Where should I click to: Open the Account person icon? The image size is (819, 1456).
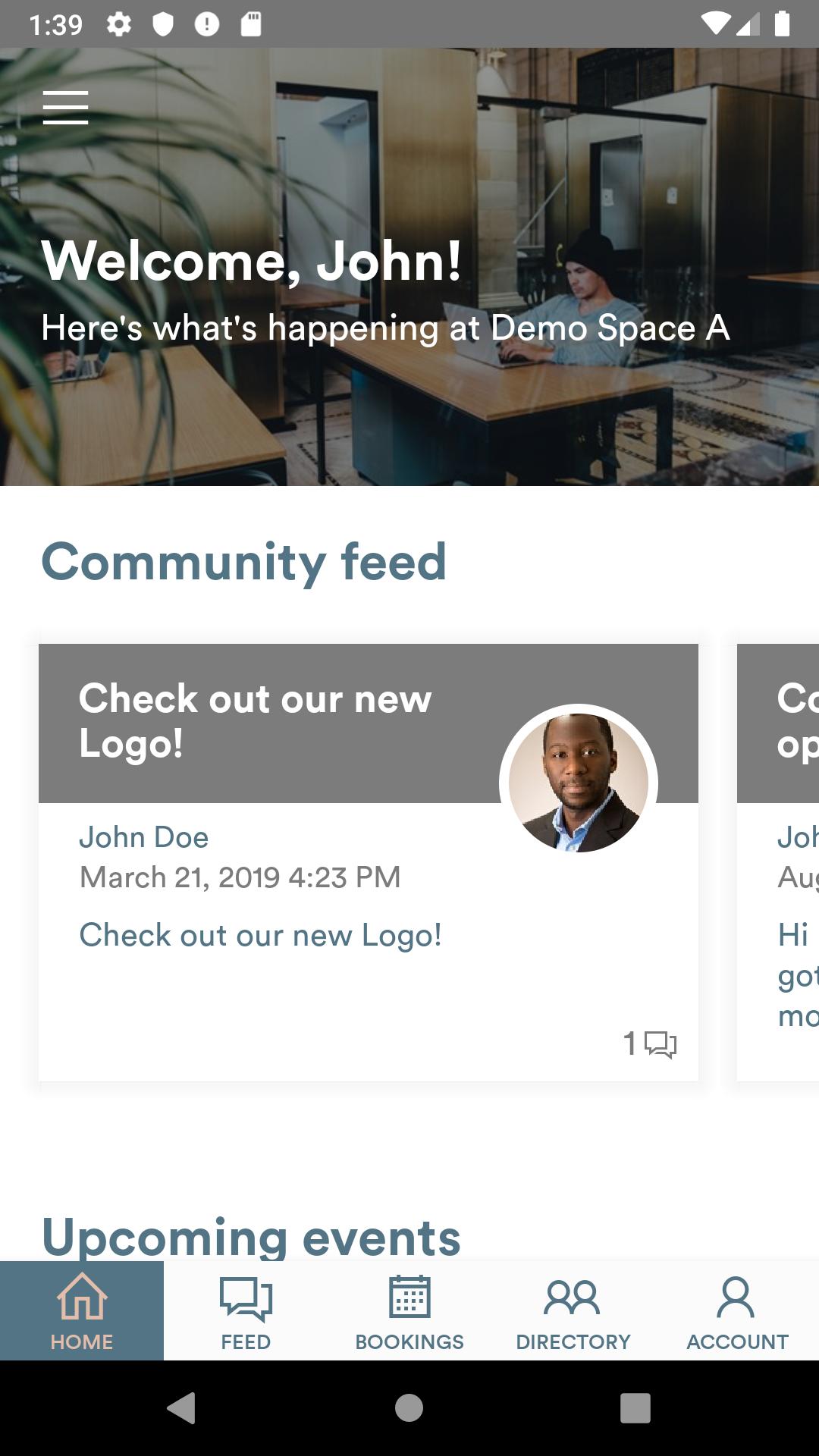[736, 1297]
